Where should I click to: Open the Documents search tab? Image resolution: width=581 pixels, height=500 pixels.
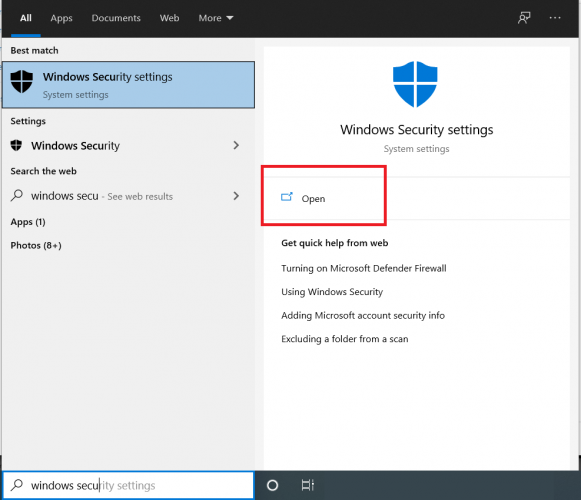116,18
